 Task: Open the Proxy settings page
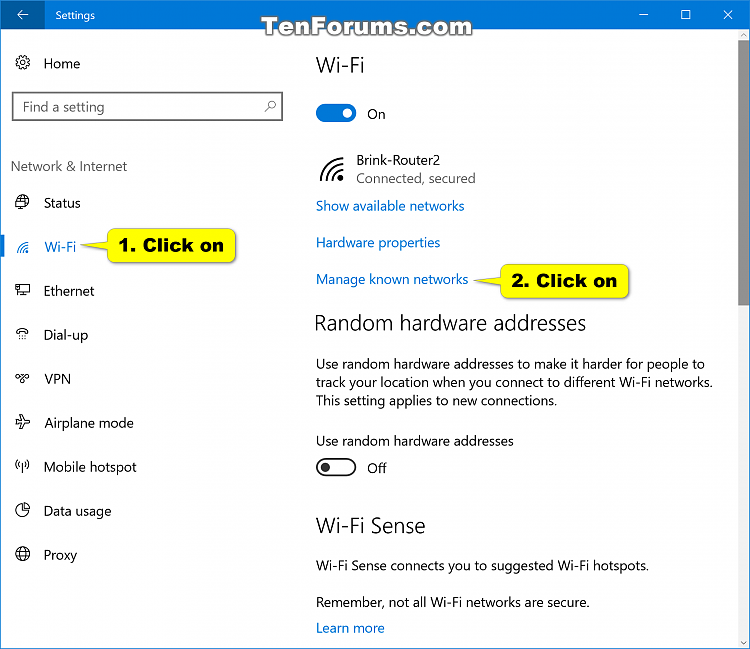click(60, 555)
